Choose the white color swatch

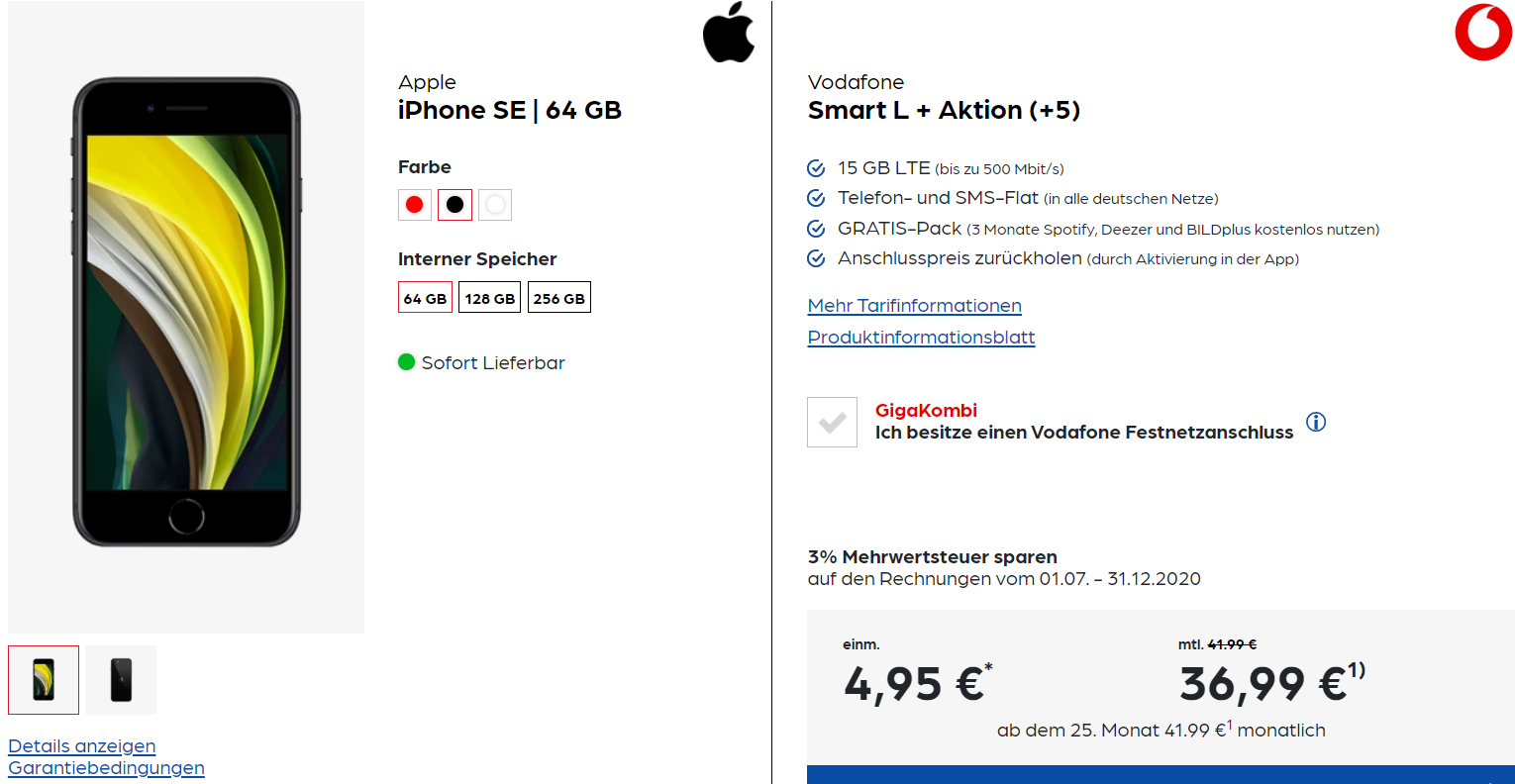pos(495,205)
